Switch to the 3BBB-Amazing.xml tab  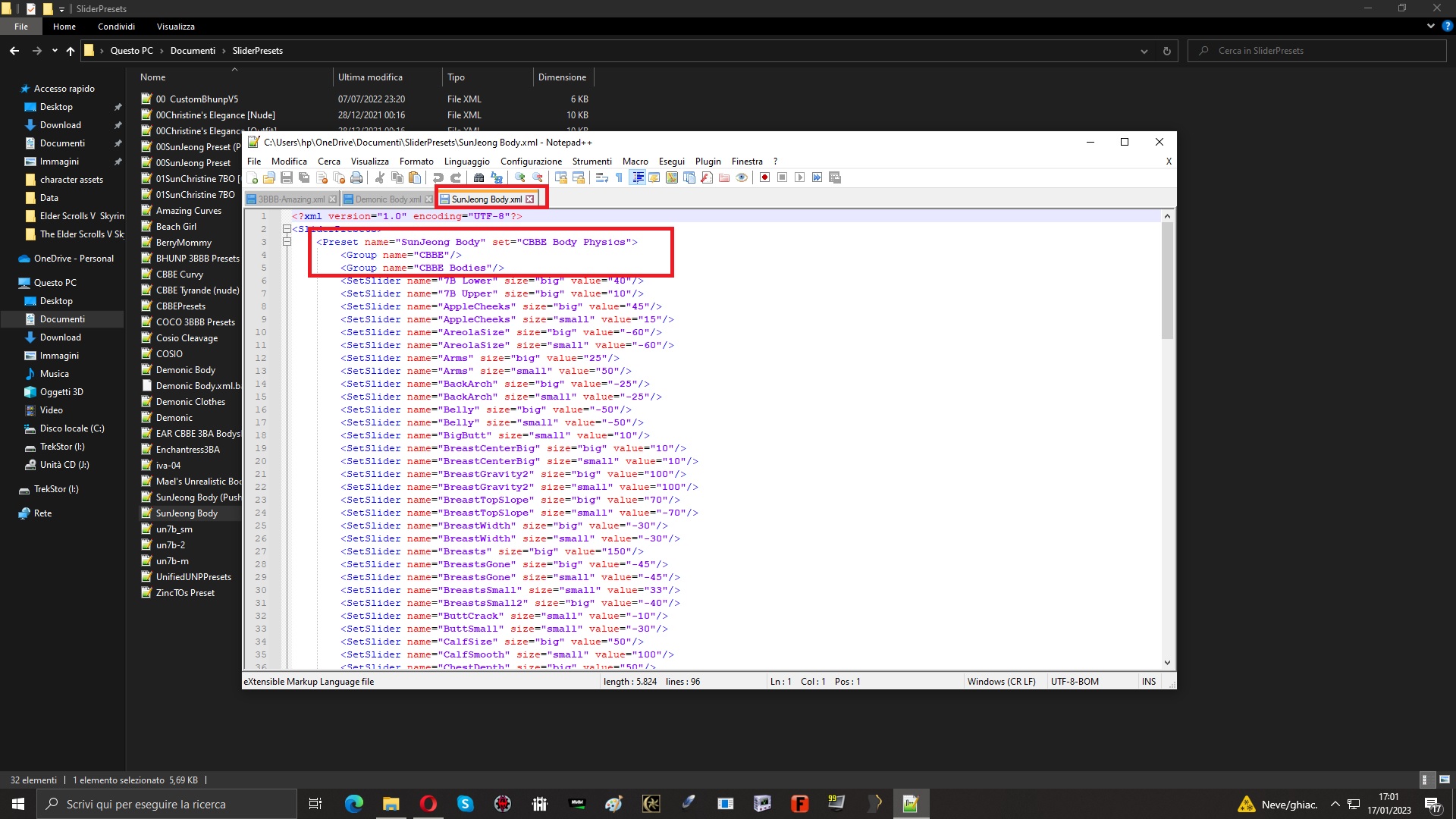coord(291,199)
